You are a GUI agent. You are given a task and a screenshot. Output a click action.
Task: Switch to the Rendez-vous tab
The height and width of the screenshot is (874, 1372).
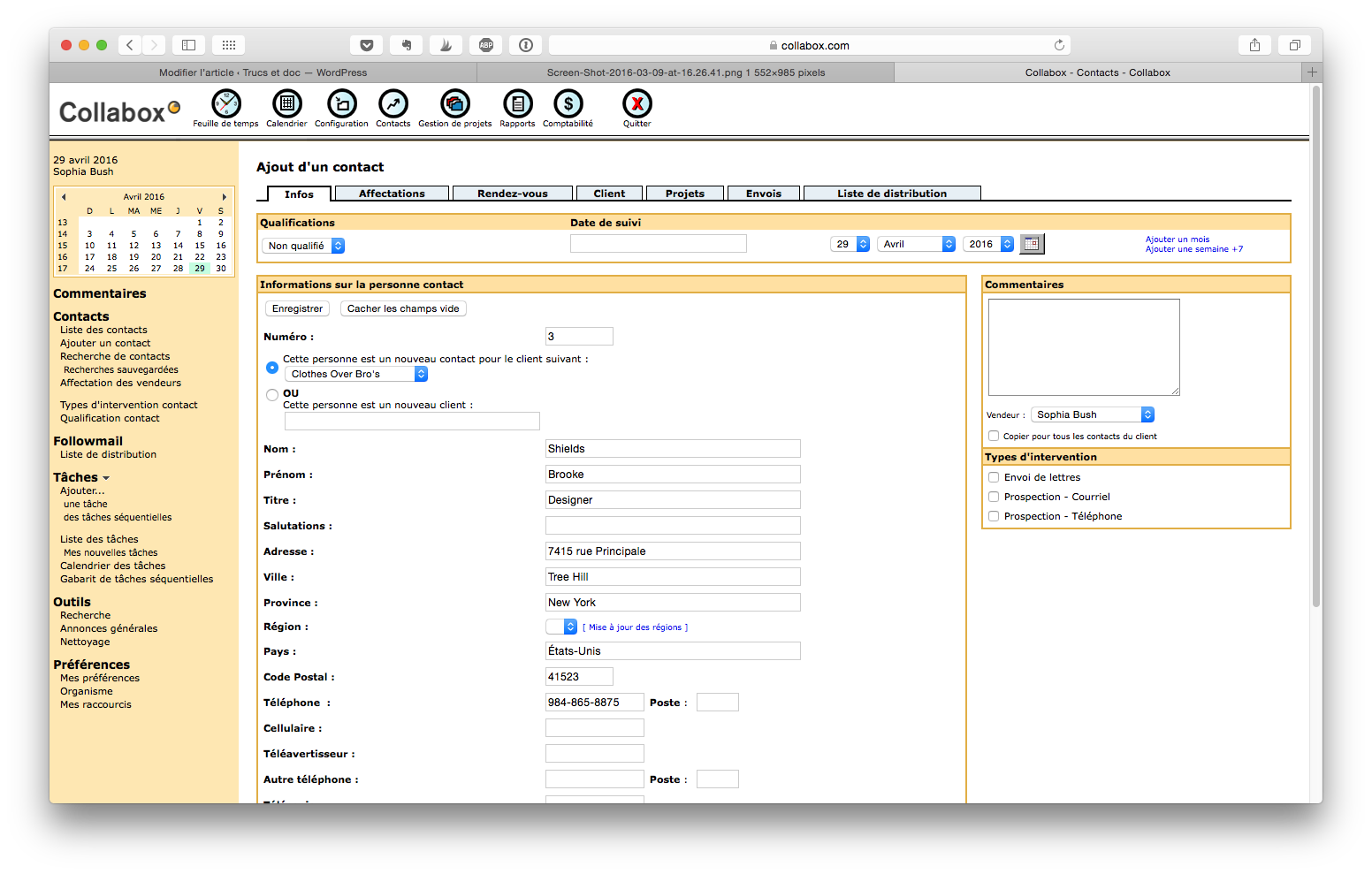(x=513, y=193)
